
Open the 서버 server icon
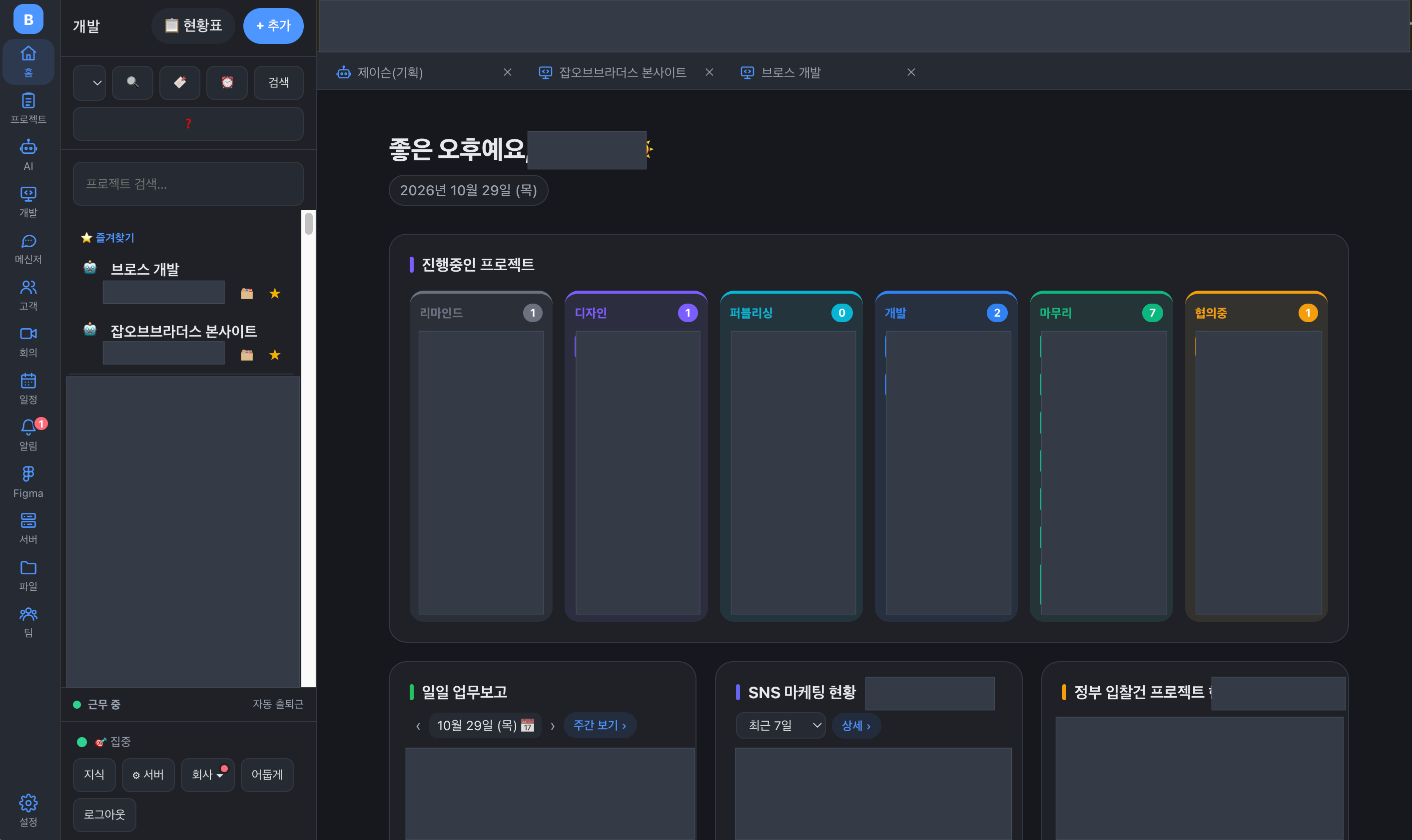click(28, 528)
